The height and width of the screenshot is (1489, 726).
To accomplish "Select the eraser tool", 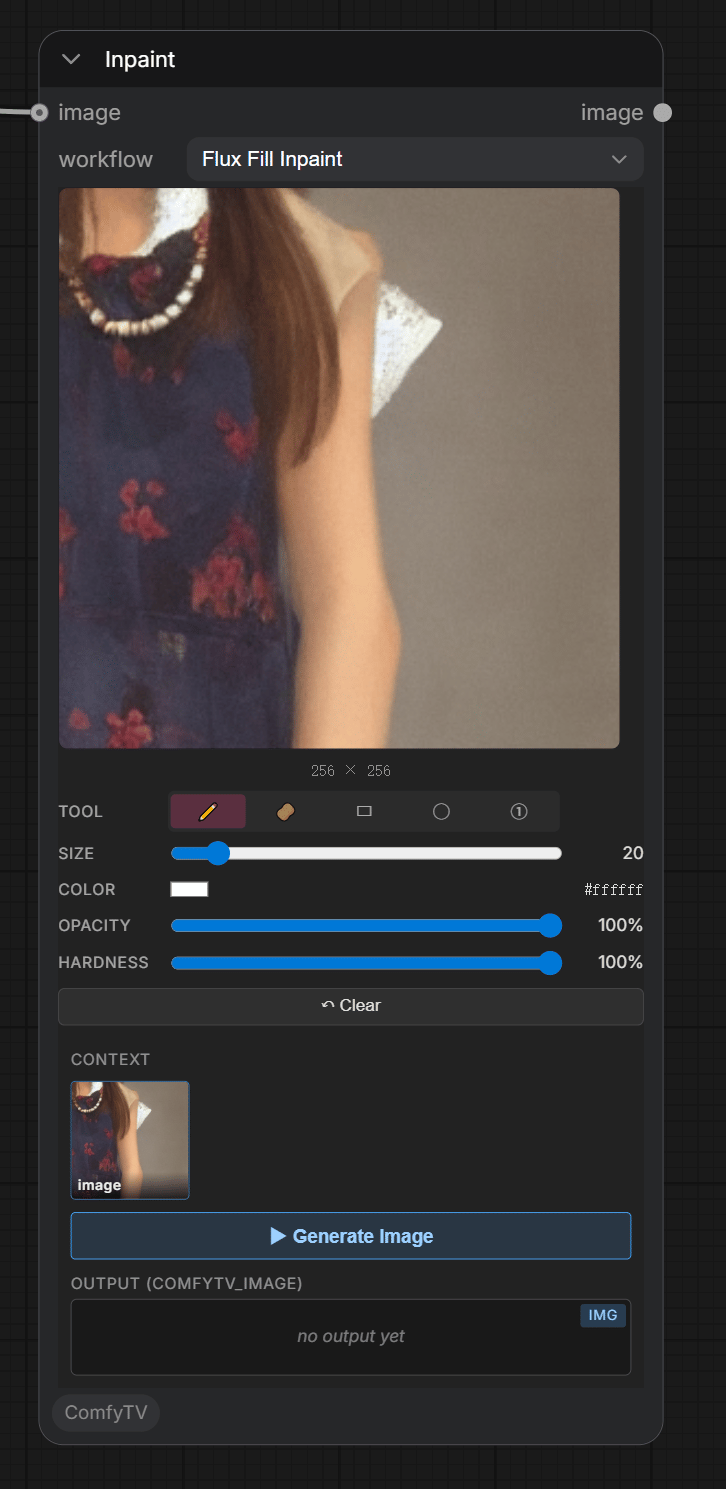I will (x=286, y=812).
